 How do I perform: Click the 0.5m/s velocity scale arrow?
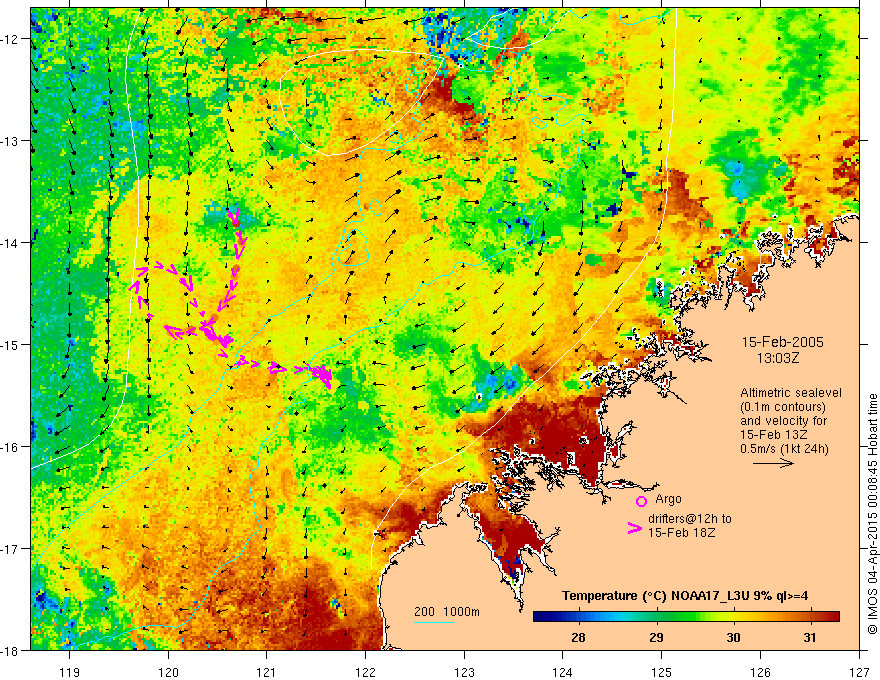coord(773,463)
